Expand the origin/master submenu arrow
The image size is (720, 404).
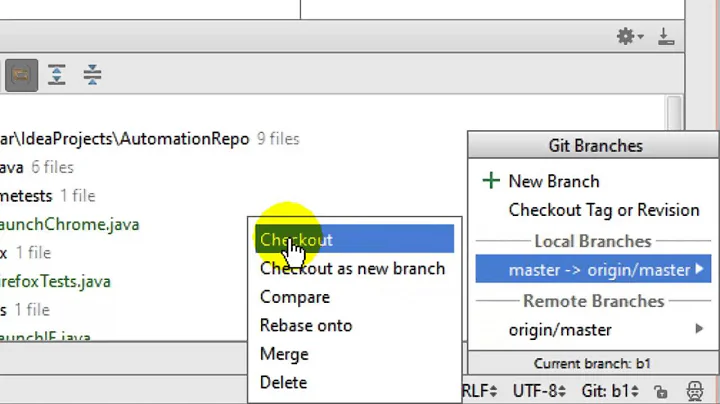coord(699,329)
